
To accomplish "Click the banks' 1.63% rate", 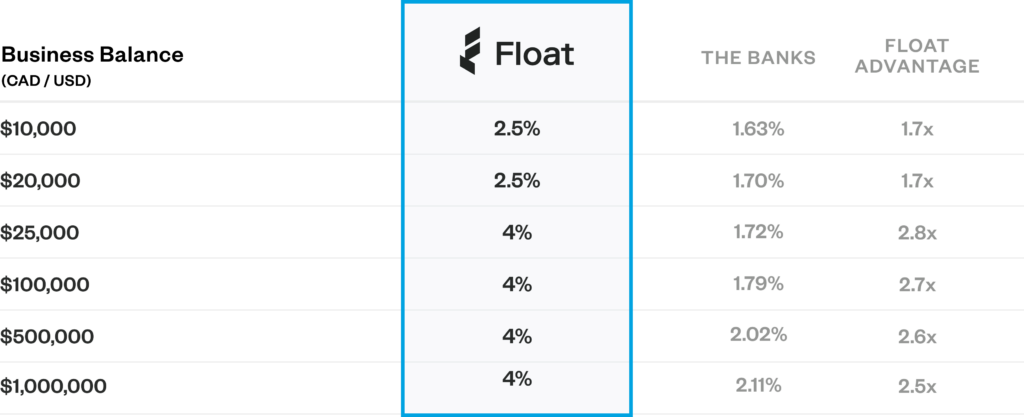I will point(758,129).
